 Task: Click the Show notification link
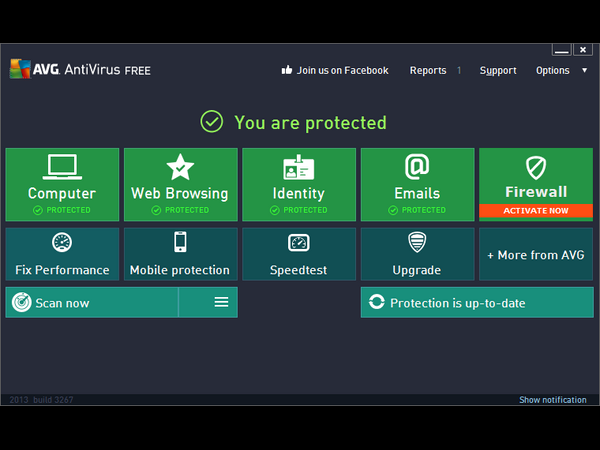tap(553, 400)
